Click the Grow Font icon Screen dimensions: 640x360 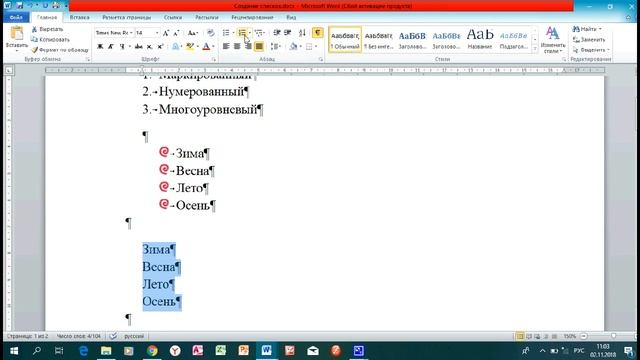point(166,33)
